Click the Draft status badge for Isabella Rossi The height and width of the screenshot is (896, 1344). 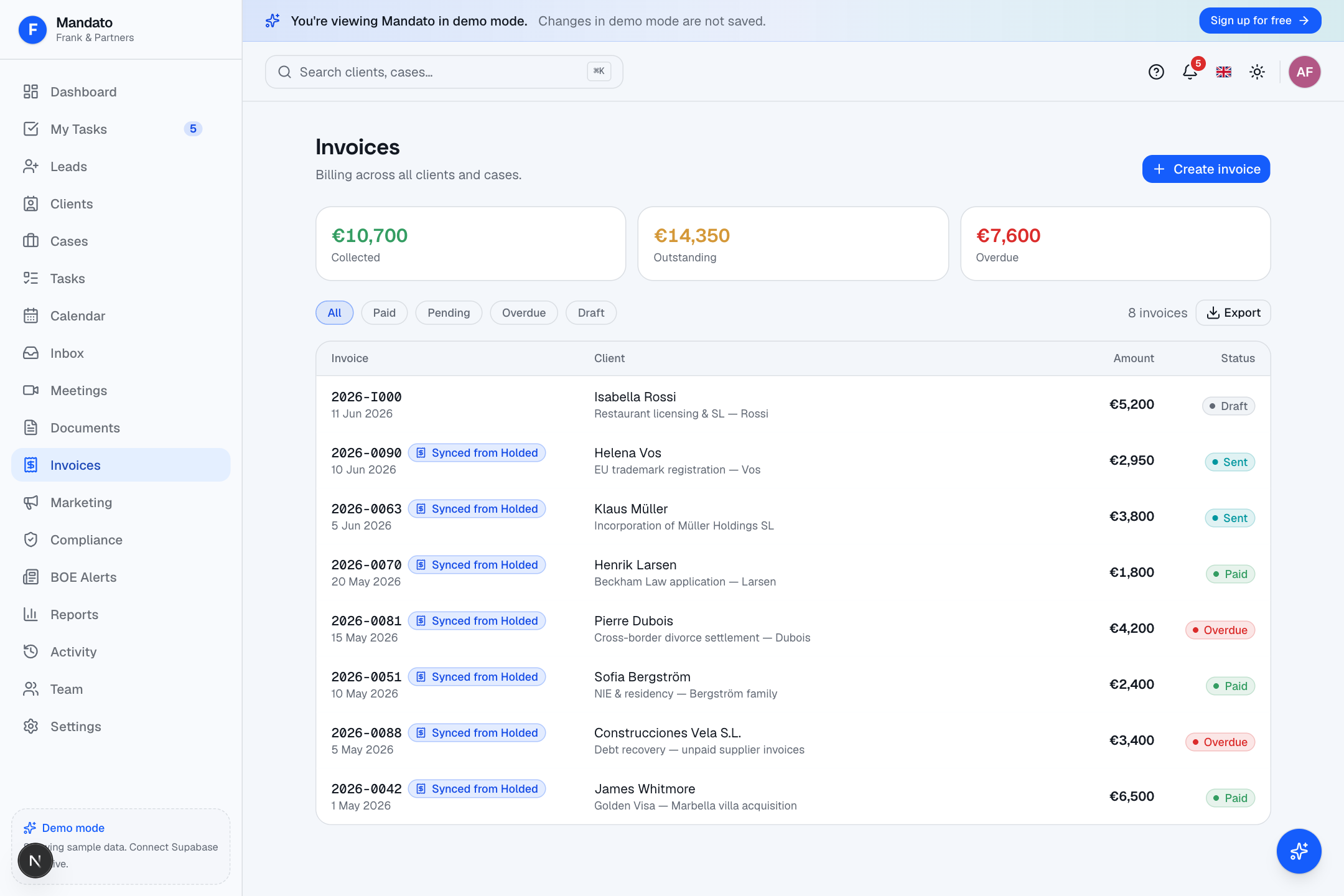pyautogui.click(x=1228, y=406)
